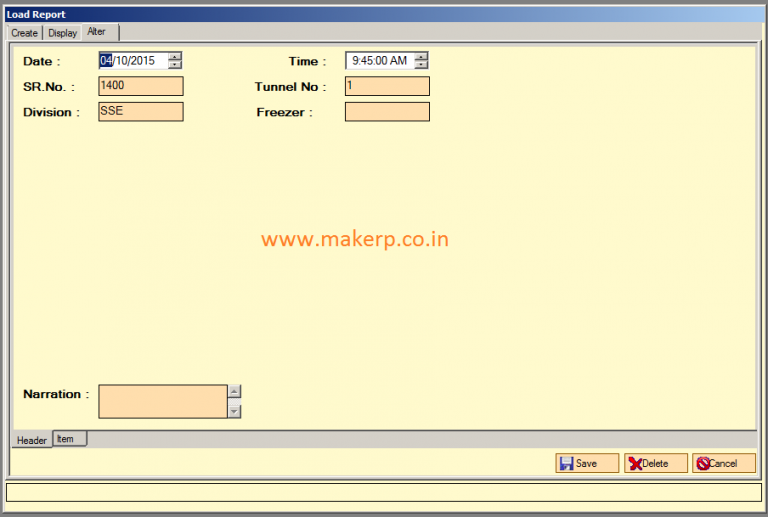The height and width of the screenshot is (517, 768).
Task: Click the Save button with floppy disk icon
Action: pyautogui.click(x=587, y=463)
